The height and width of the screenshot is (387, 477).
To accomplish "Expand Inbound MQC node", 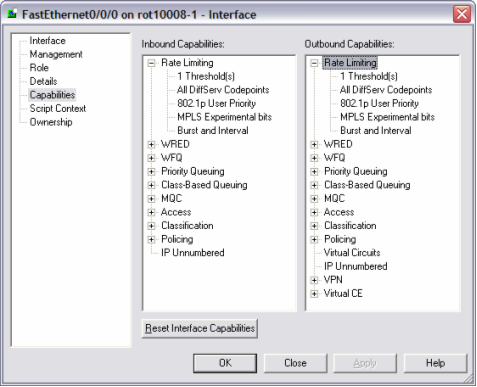I will tap(151, 199).
